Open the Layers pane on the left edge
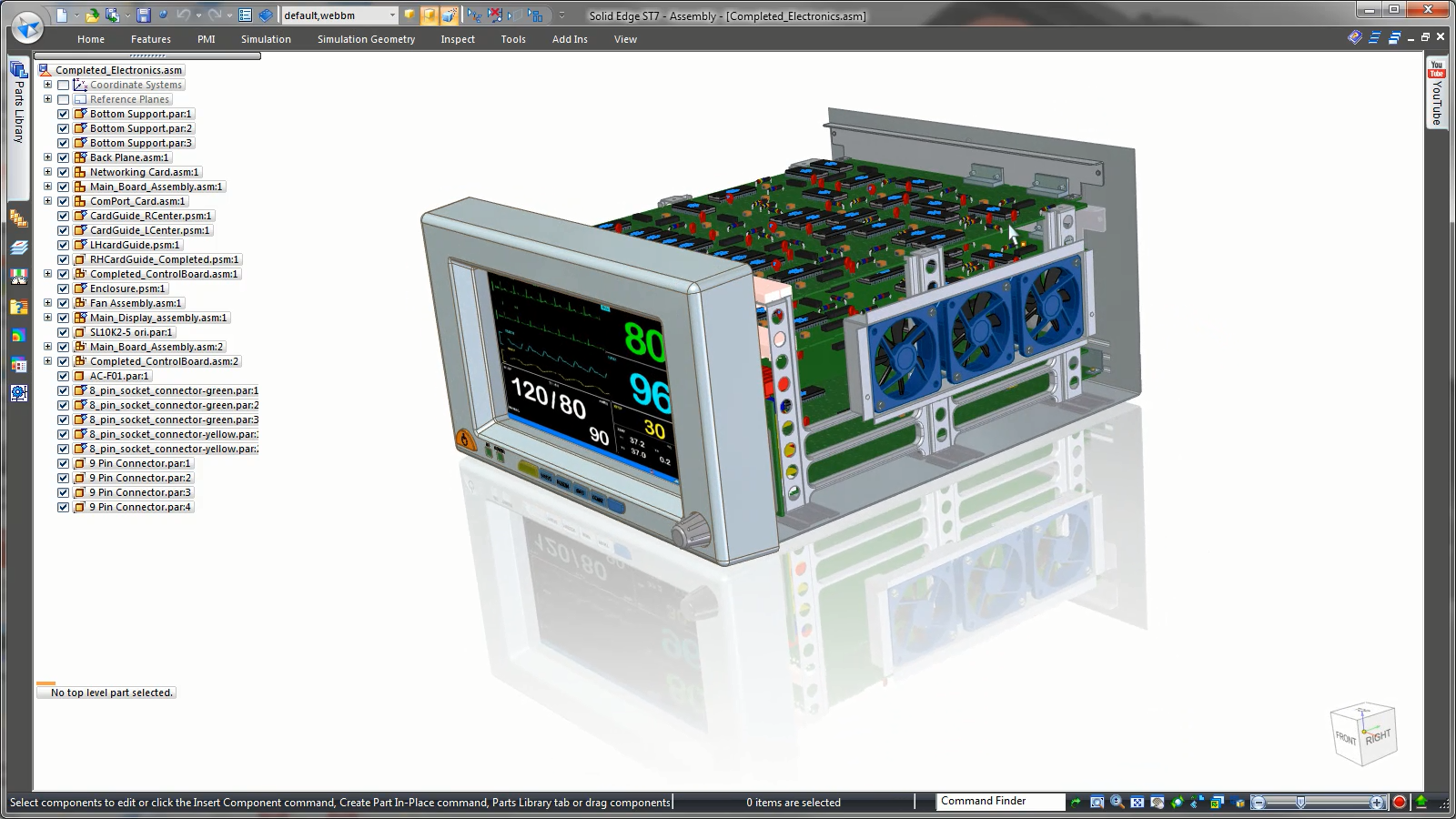This screenshot has height=819, width=1456. (x=18, y=247)
